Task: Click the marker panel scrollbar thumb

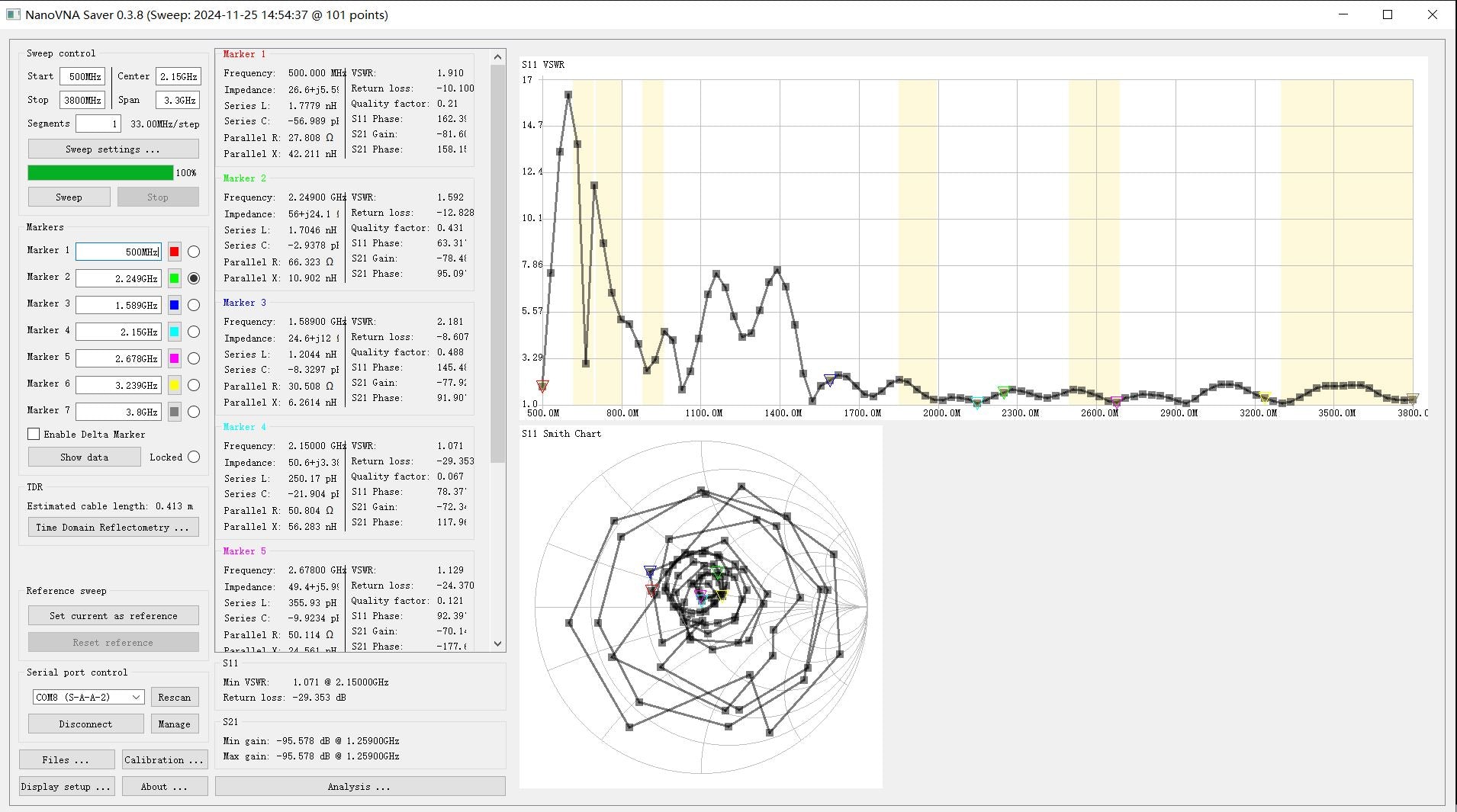Action: tap(498, 264)
